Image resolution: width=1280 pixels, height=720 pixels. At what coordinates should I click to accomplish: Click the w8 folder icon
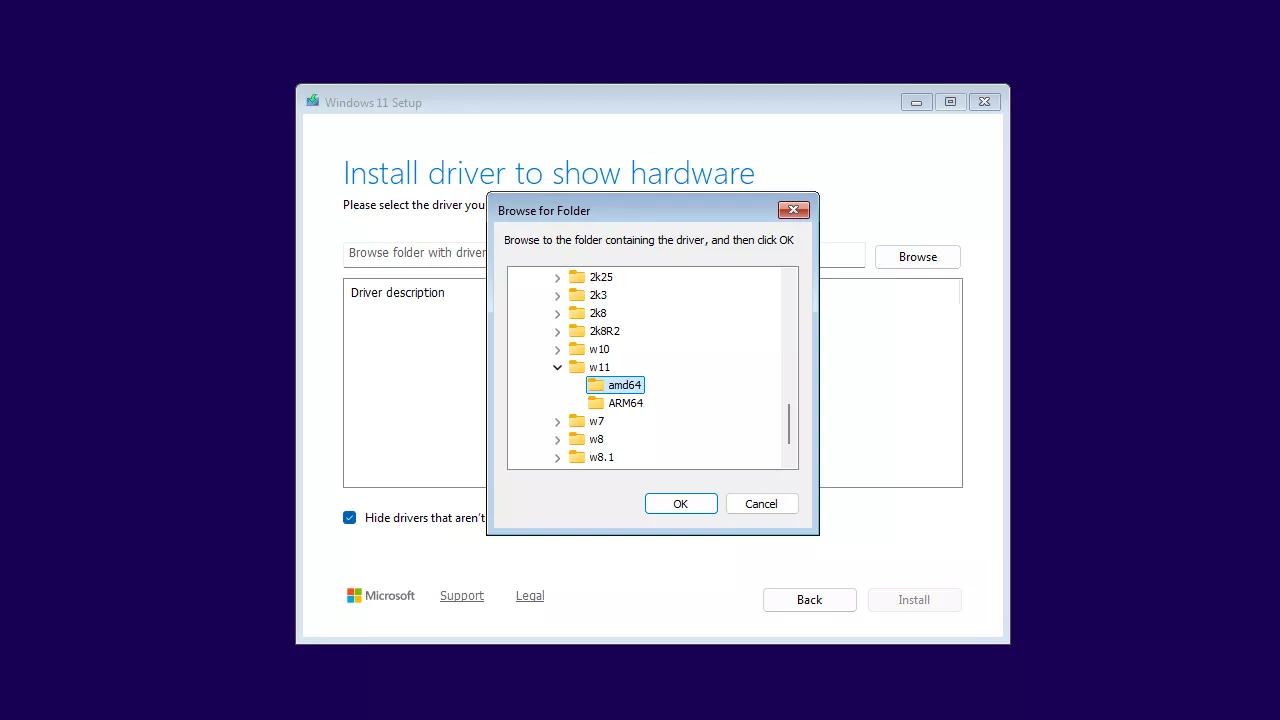pos(577,439)
